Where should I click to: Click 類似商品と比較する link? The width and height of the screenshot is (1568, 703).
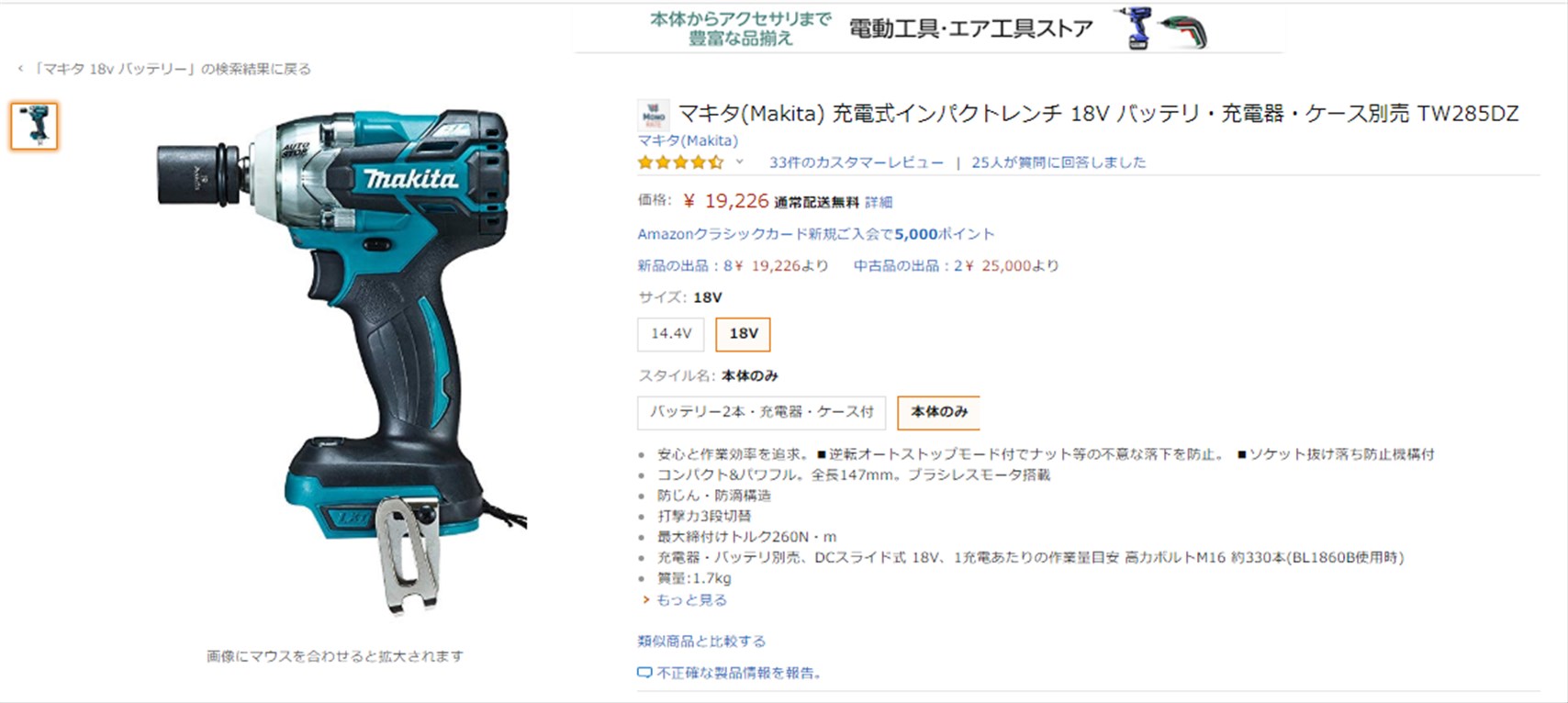point(701,642)
